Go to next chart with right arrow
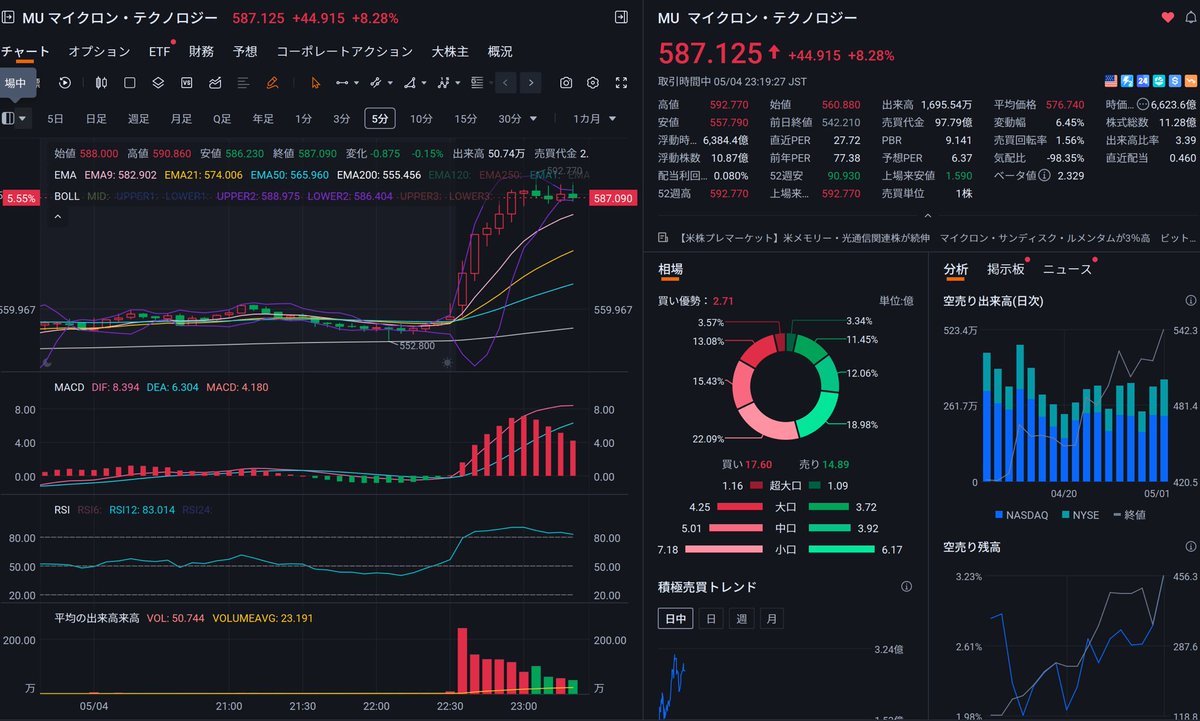This screenshot has width=1200, height=721. tap(531, 83)
